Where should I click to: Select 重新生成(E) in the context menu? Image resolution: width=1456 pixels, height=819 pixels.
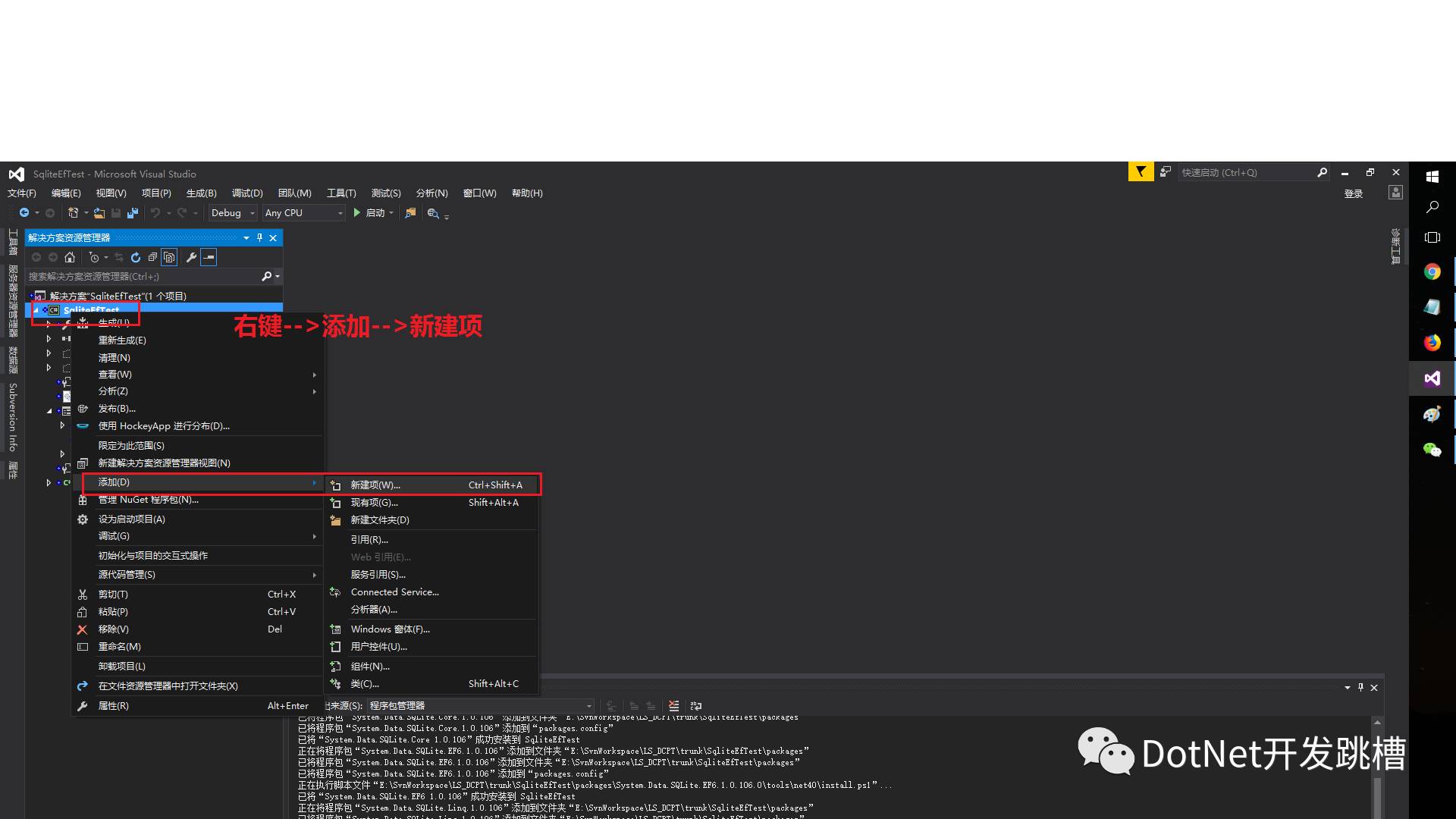pos(199,340)
